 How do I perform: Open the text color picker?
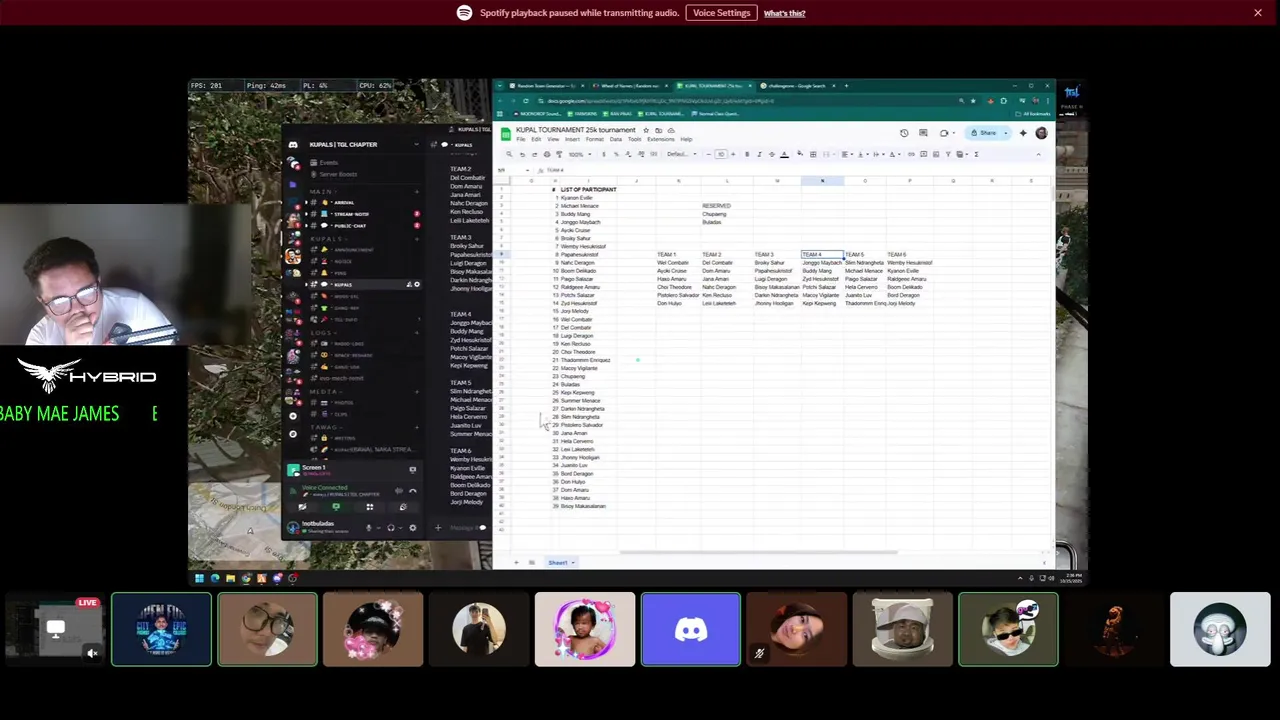784,154
